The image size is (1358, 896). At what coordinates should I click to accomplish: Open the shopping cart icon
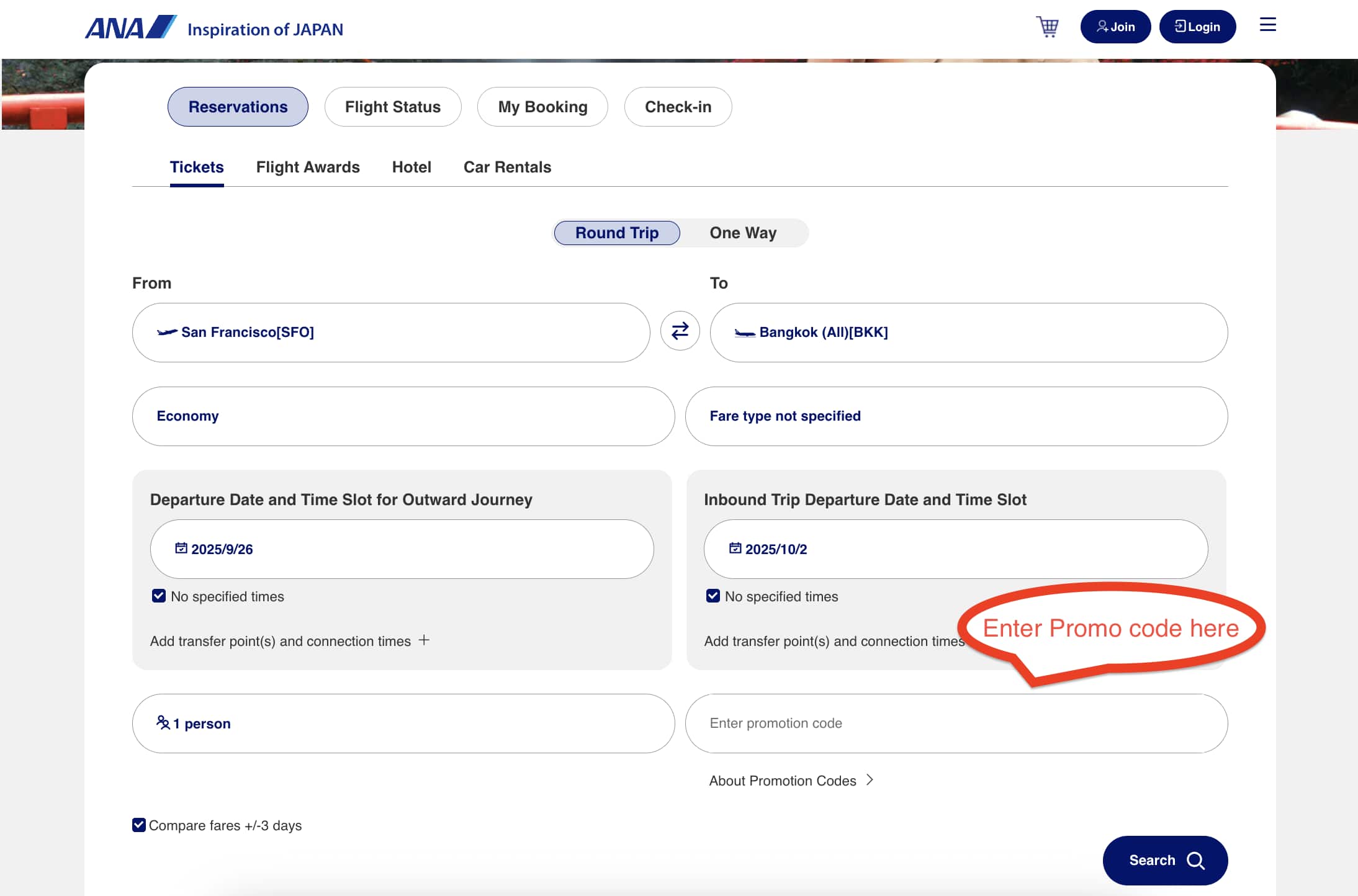point(1048,27)
